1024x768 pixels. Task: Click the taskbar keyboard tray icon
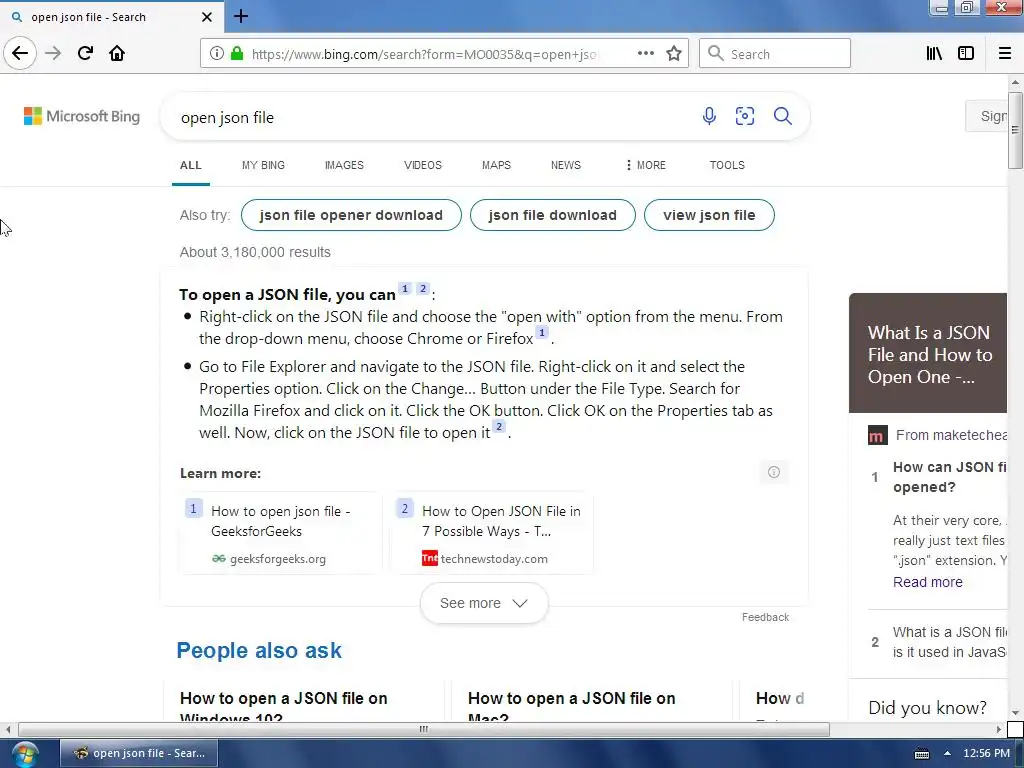(922, 754)
